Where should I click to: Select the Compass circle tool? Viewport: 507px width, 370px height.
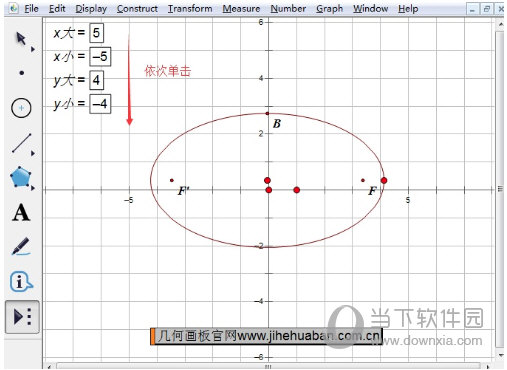pos(21,108)
